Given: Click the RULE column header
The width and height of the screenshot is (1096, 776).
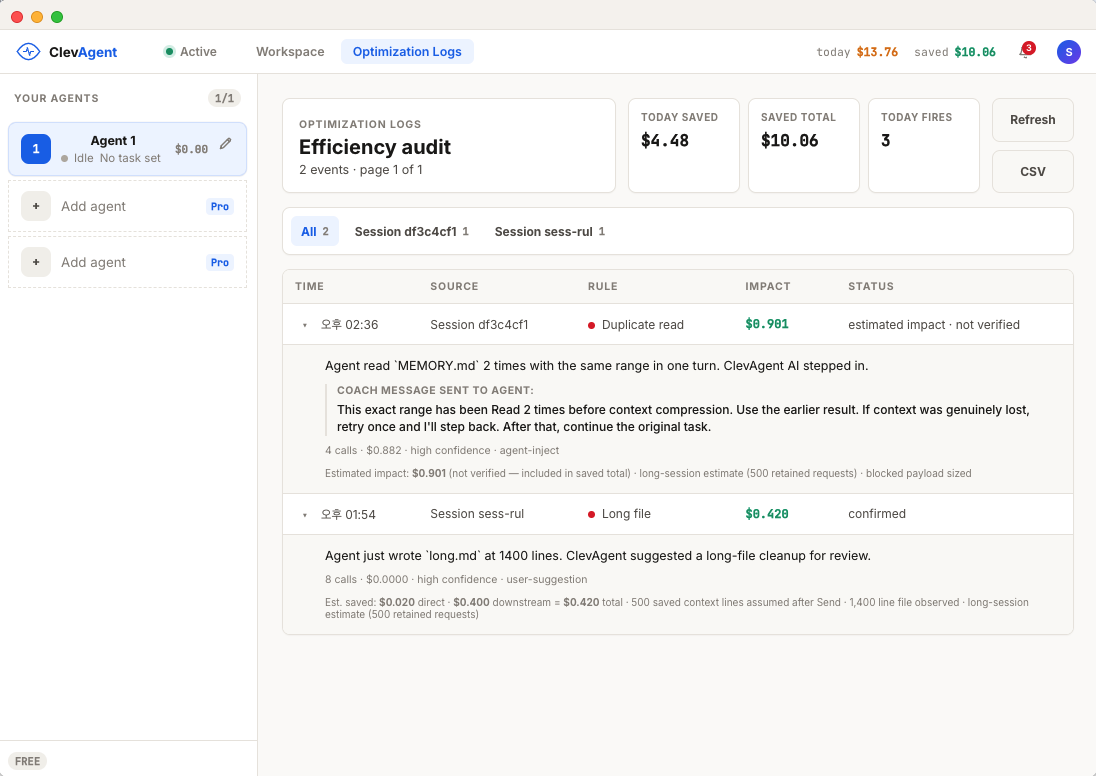Looking at the screenshot, I should coord(603,286).
